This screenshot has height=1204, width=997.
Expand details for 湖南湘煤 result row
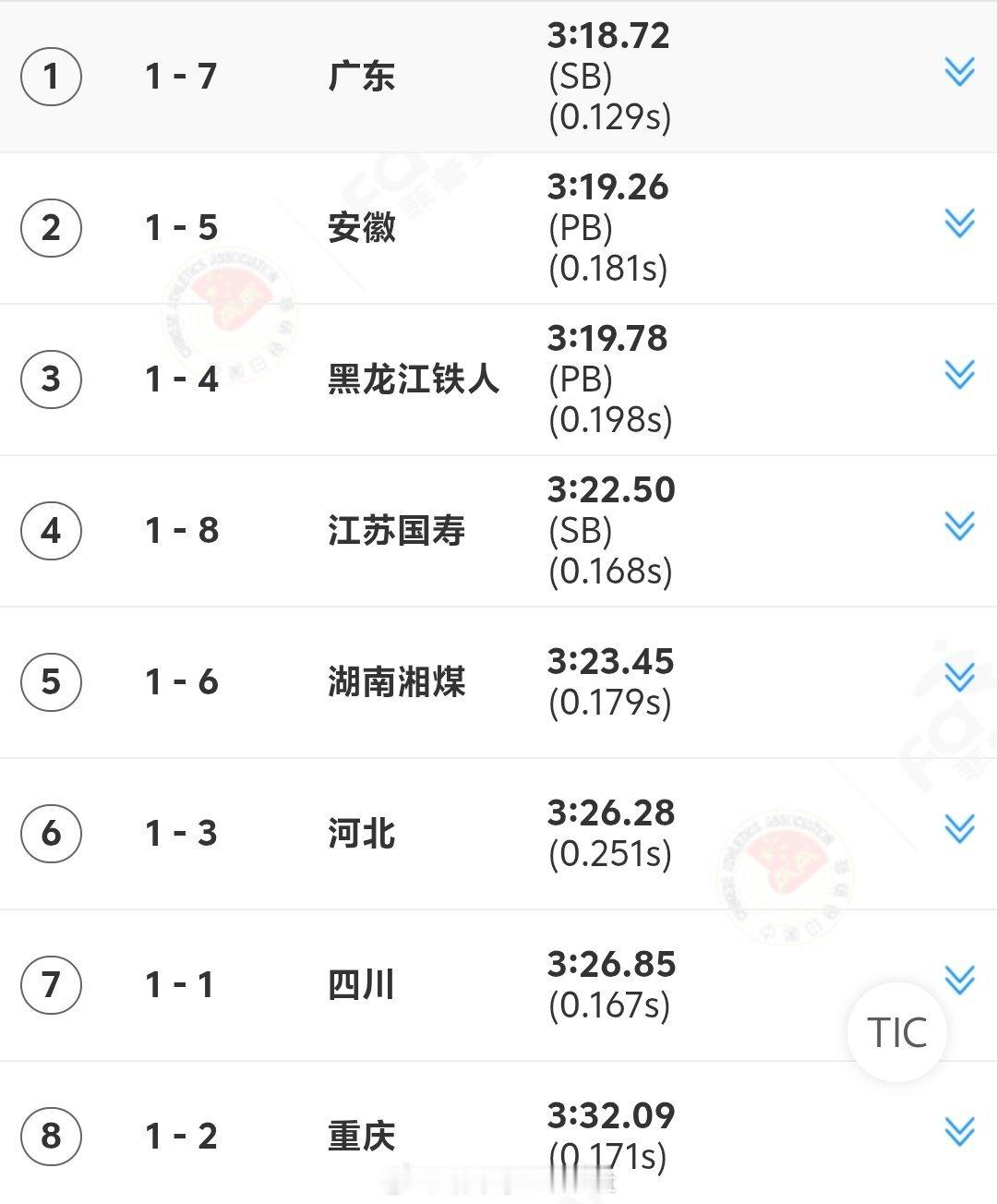960,677
